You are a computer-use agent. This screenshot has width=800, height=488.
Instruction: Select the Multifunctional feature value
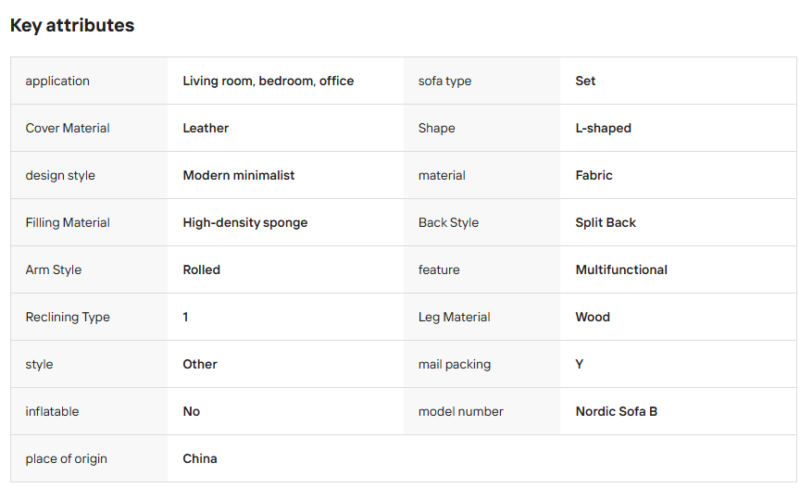621,270
